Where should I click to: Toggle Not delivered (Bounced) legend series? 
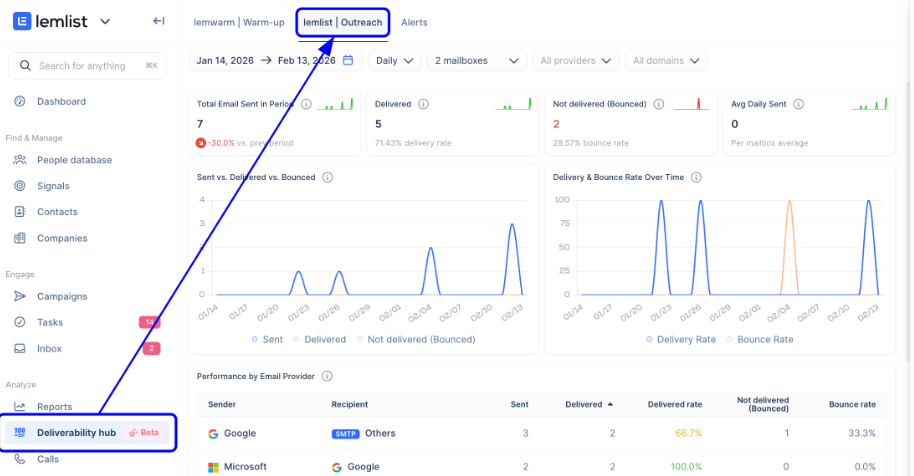(416, 340)
